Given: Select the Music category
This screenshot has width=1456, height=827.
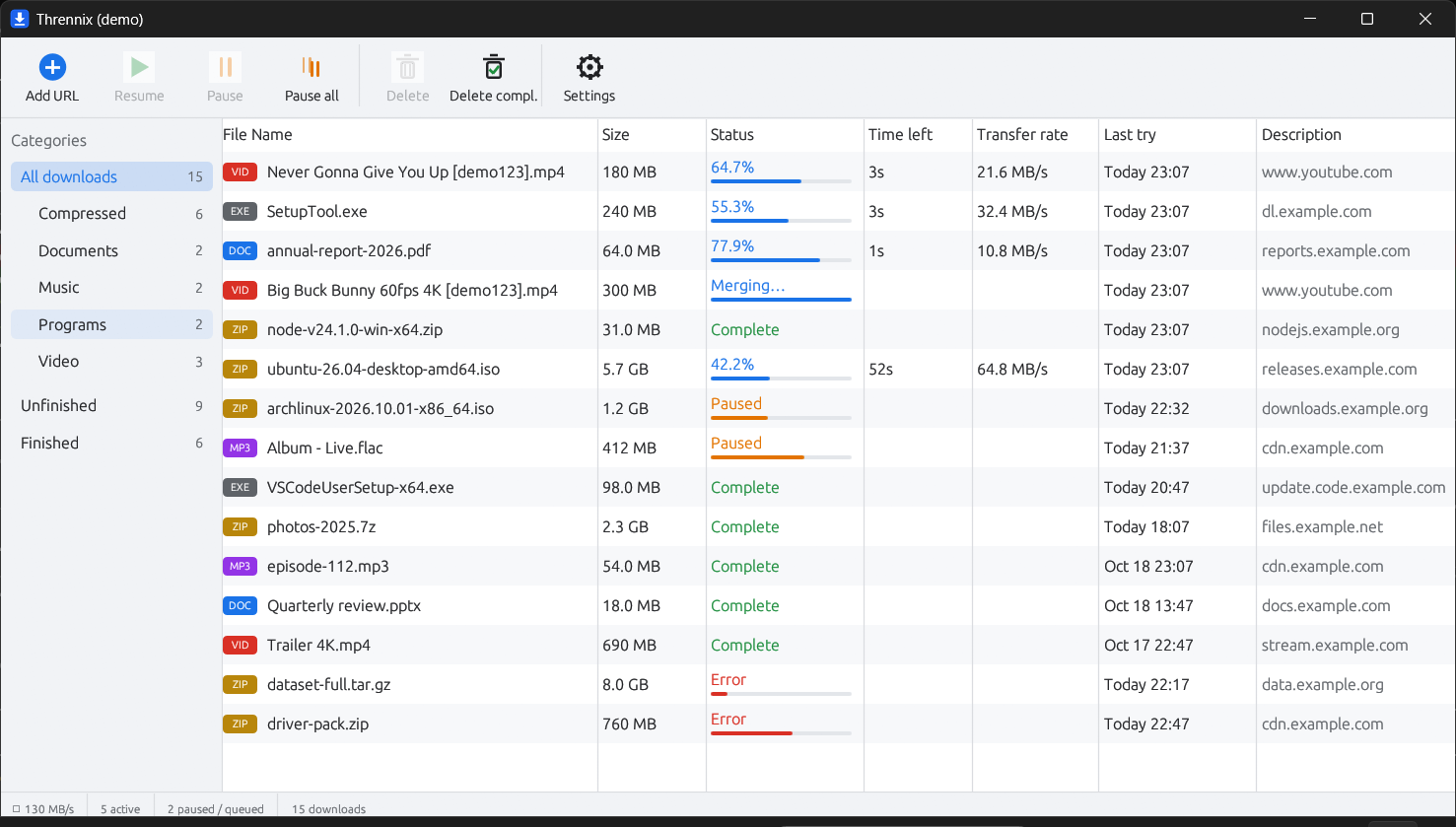Looking at the screenshot, I should tap(111, 288).
